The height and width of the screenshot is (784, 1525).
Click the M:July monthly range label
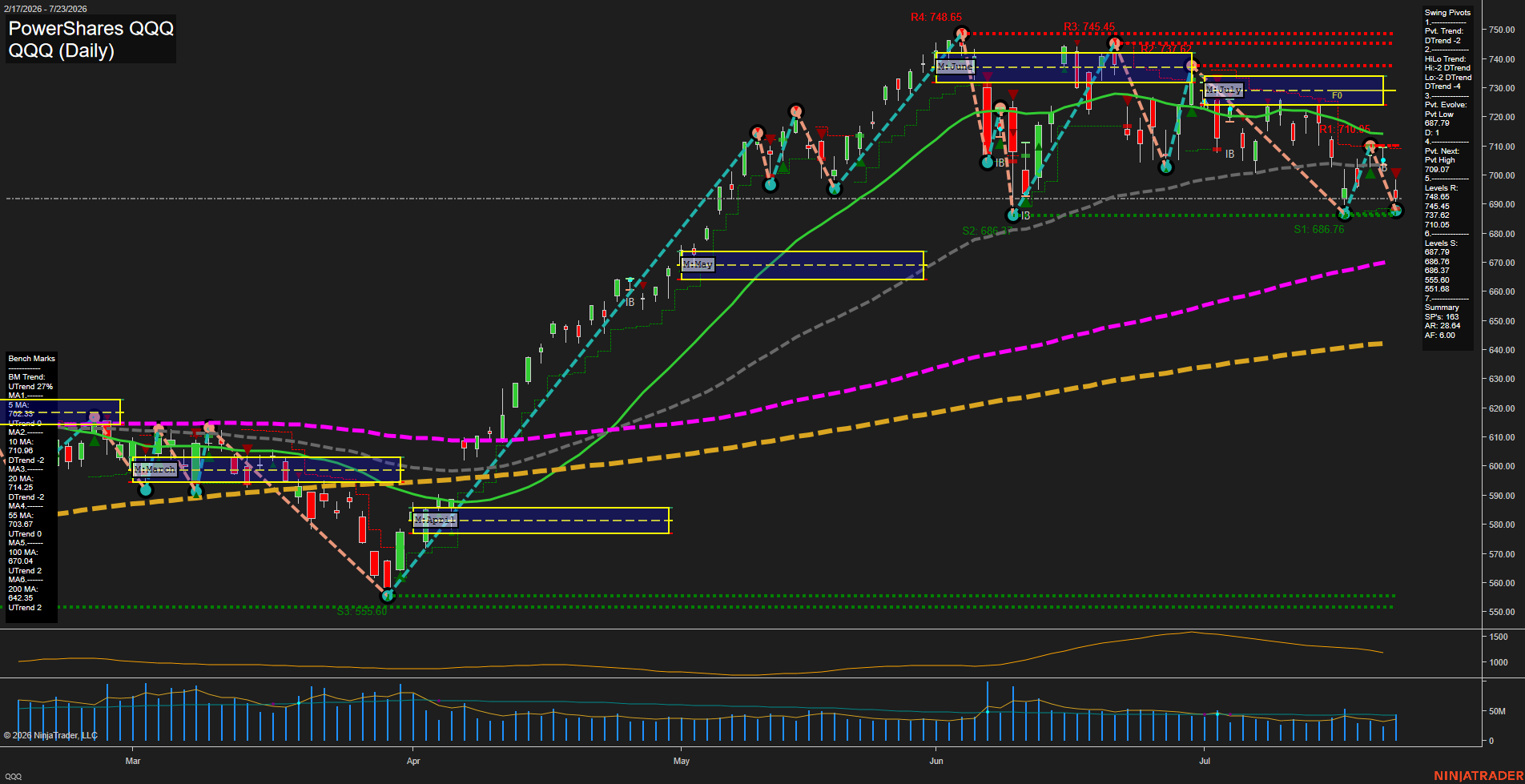pyautogui.click(x=1223, y=90)
